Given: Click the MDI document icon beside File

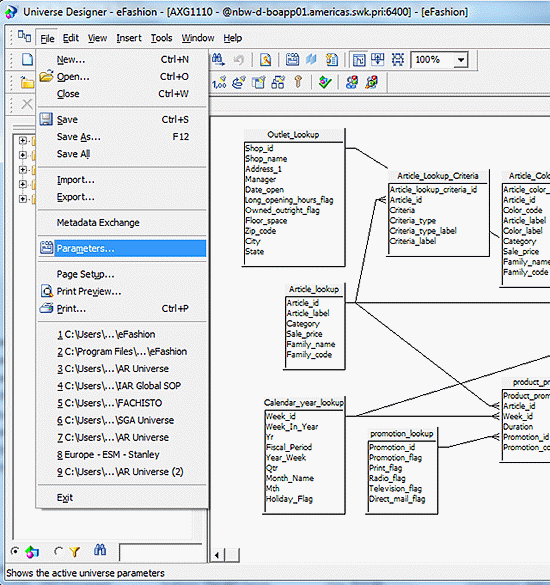Looking at the screenshot, I should point(24,37).
